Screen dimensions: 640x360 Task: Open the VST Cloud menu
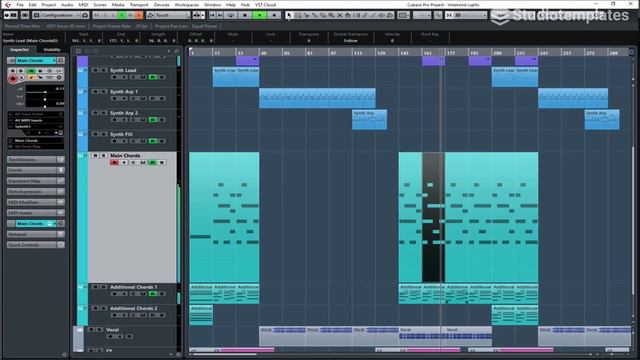[x=265, y=4]
